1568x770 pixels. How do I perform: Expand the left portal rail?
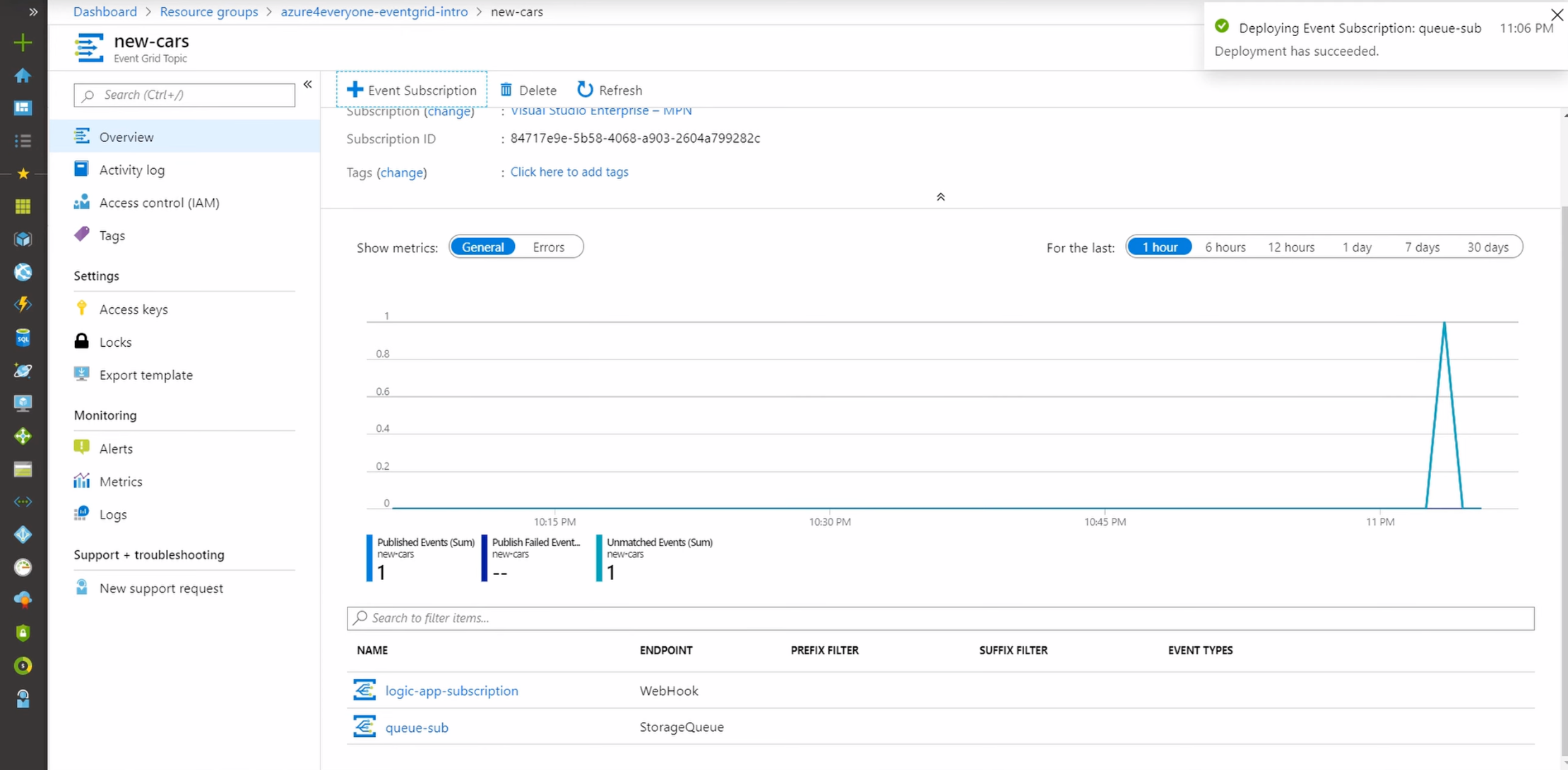32,12
